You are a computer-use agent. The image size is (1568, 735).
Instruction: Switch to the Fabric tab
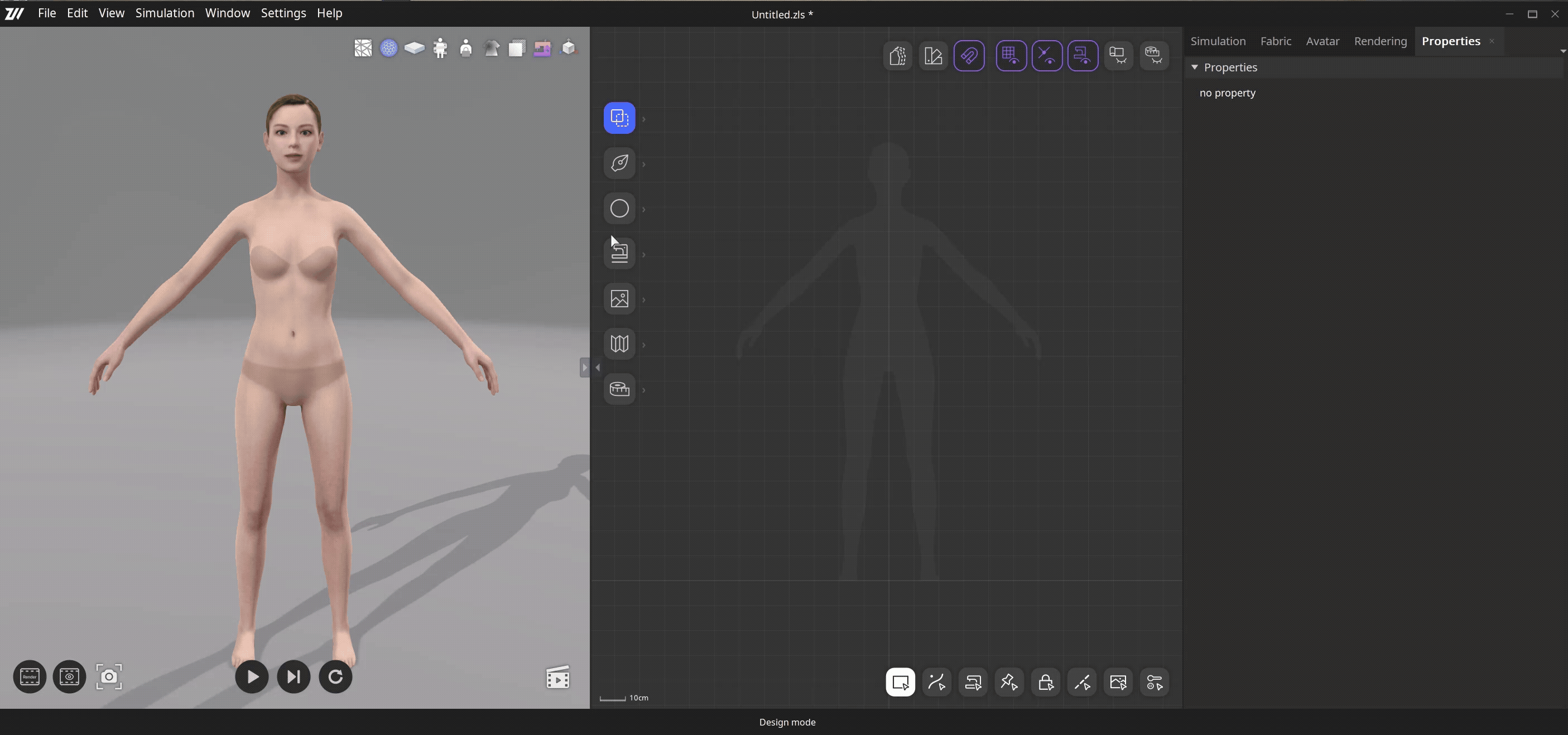(1276, 41)
